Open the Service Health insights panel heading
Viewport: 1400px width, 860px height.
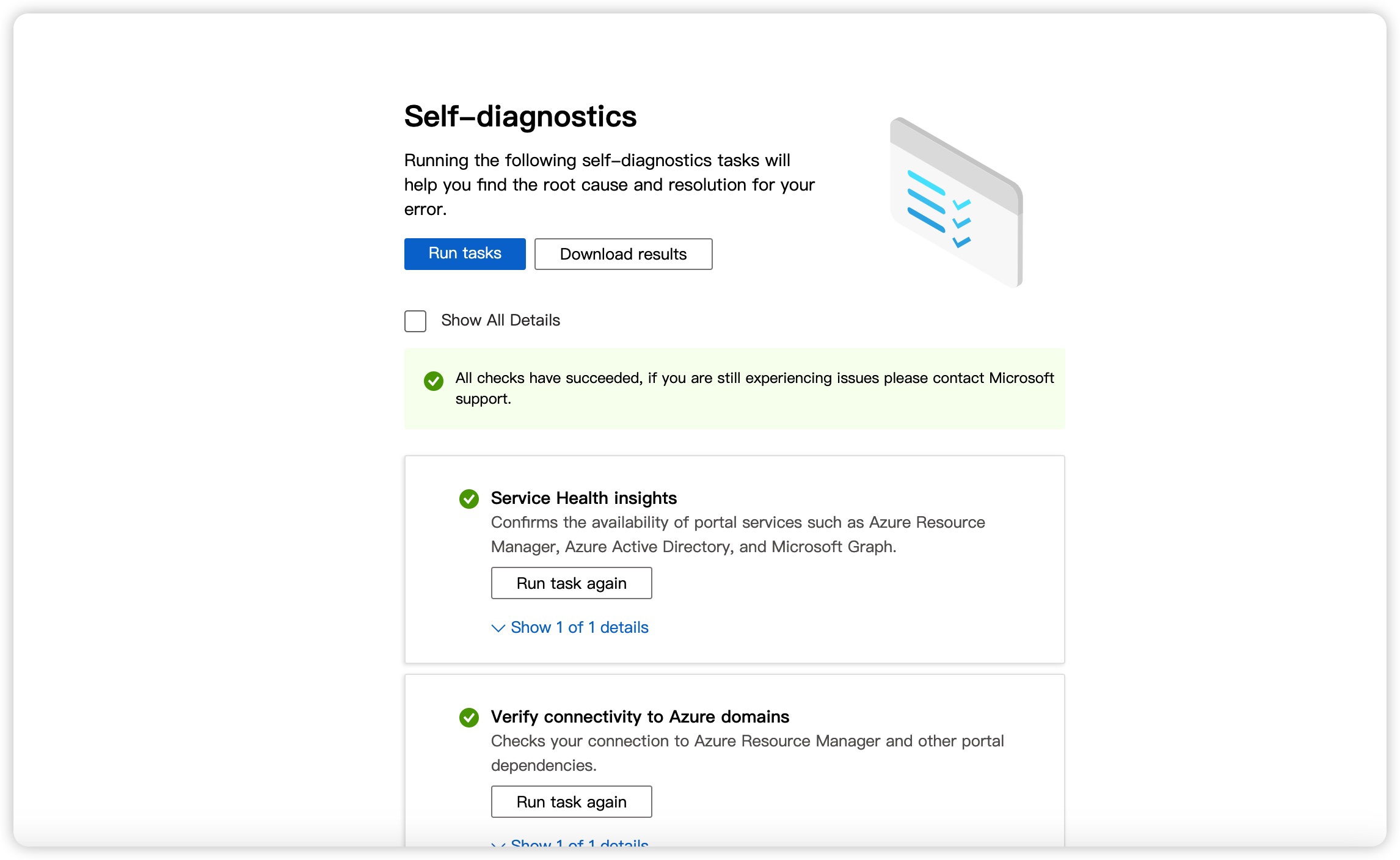click(583, 498)
